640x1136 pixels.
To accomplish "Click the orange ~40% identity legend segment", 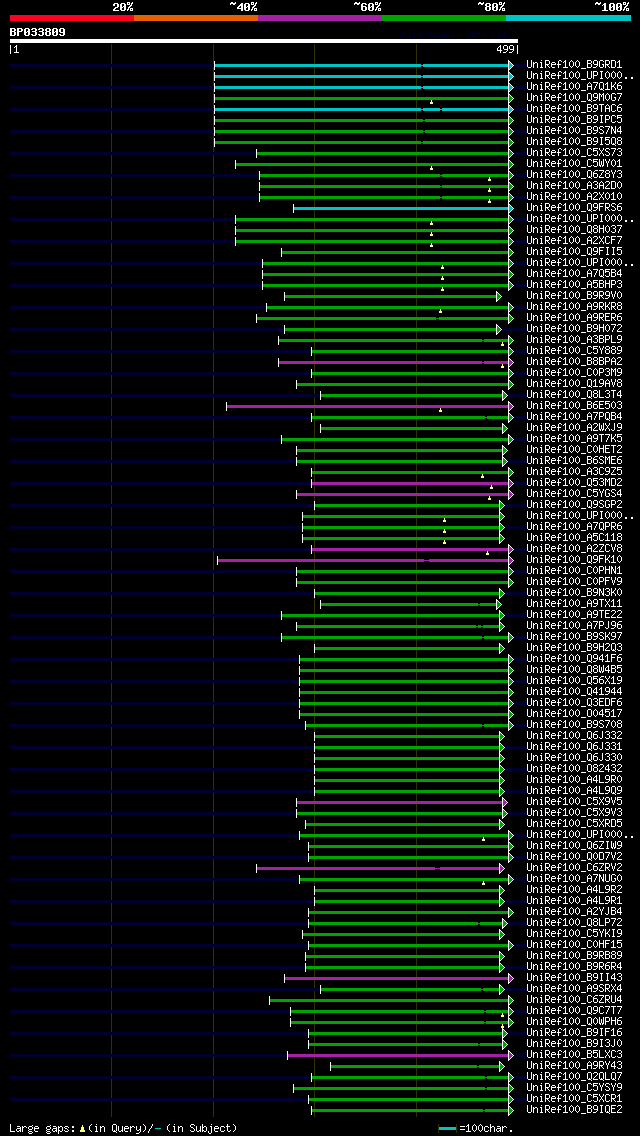I will [196, 17].
